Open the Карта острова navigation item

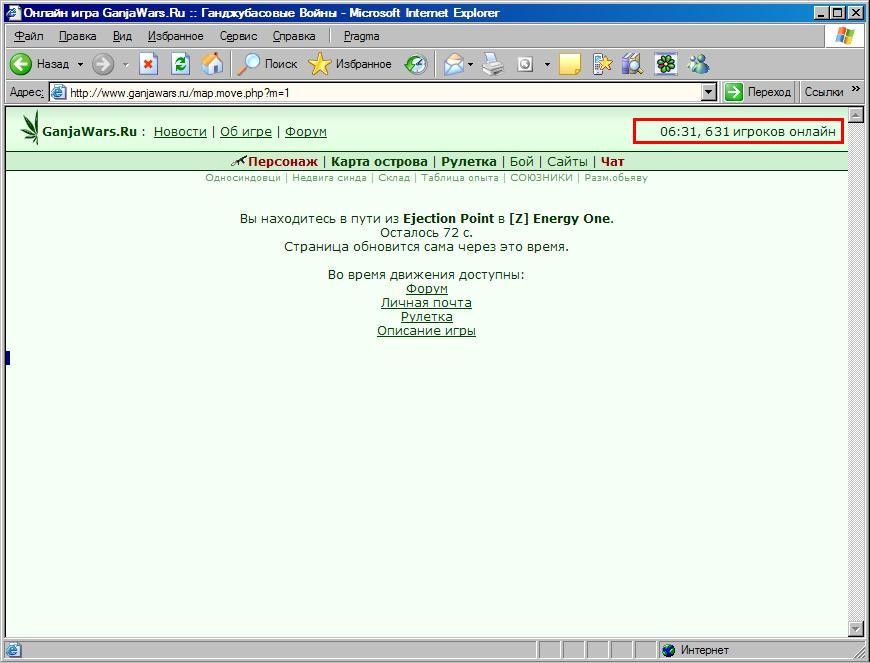[x=379, y=161]
